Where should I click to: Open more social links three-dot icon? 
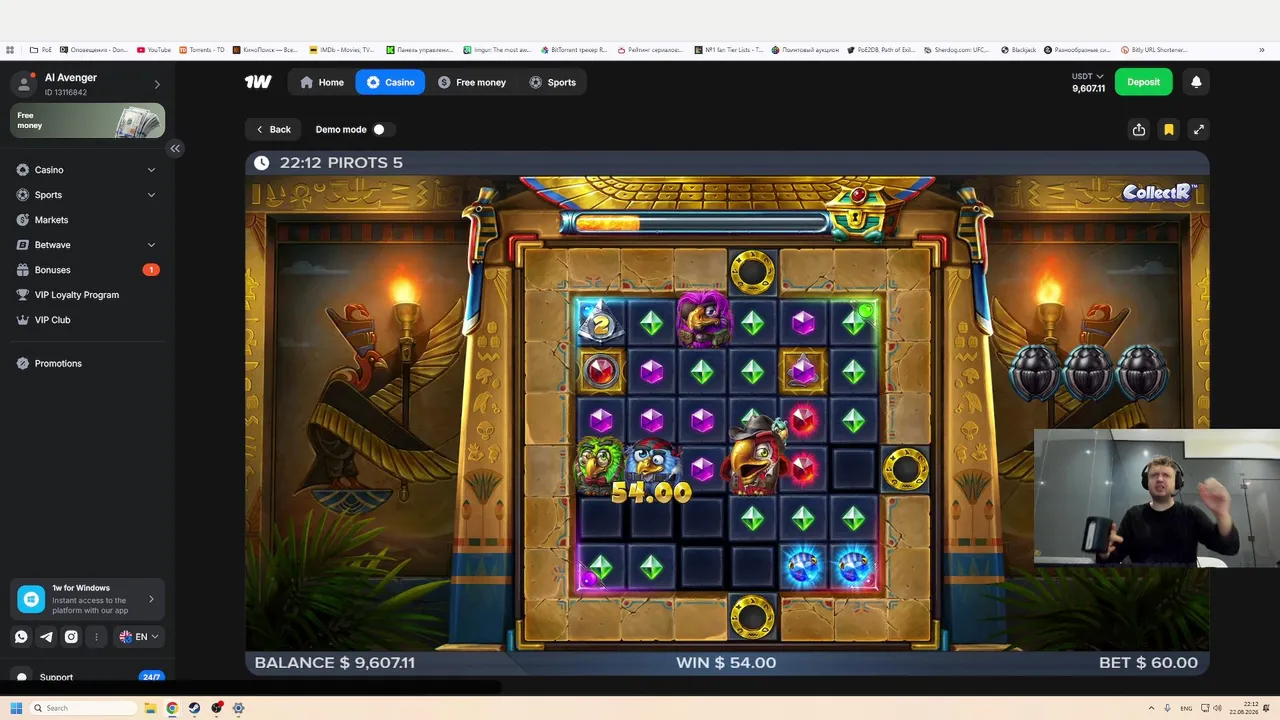pyautogui.click(x=96, y=636)
